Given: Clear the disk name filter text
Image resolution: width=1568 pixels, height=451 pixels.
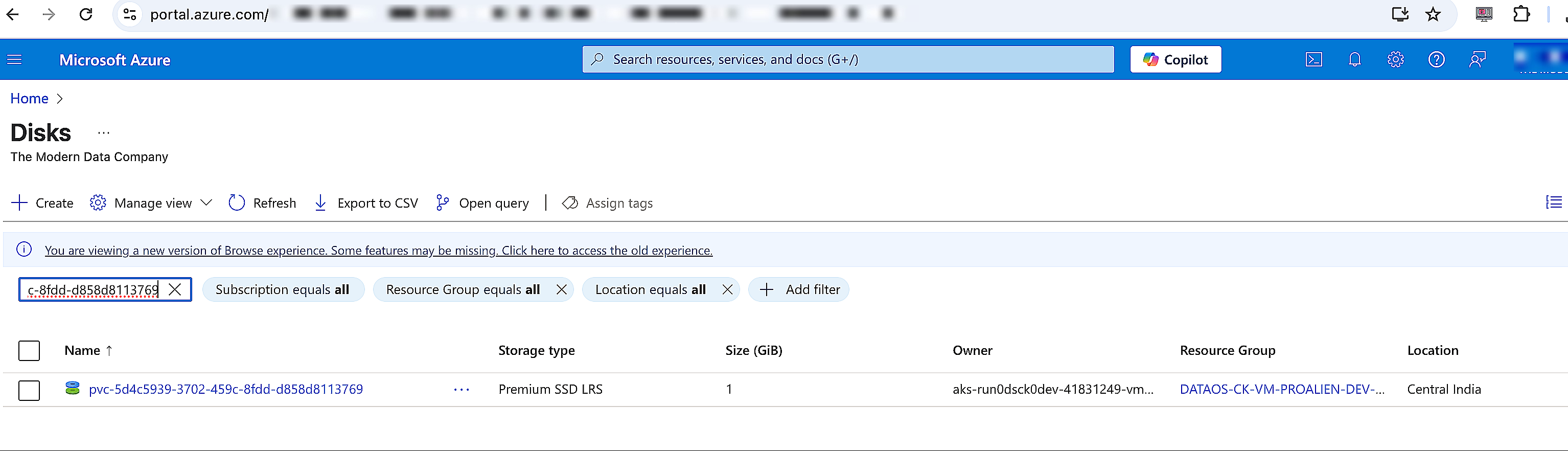Looking at the screenshot, I should tap(175, 290).
